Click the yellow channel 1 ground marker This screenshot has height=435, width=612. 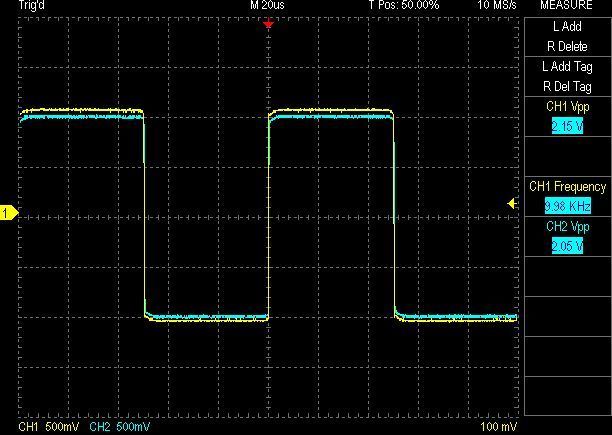tap(9, 213)
